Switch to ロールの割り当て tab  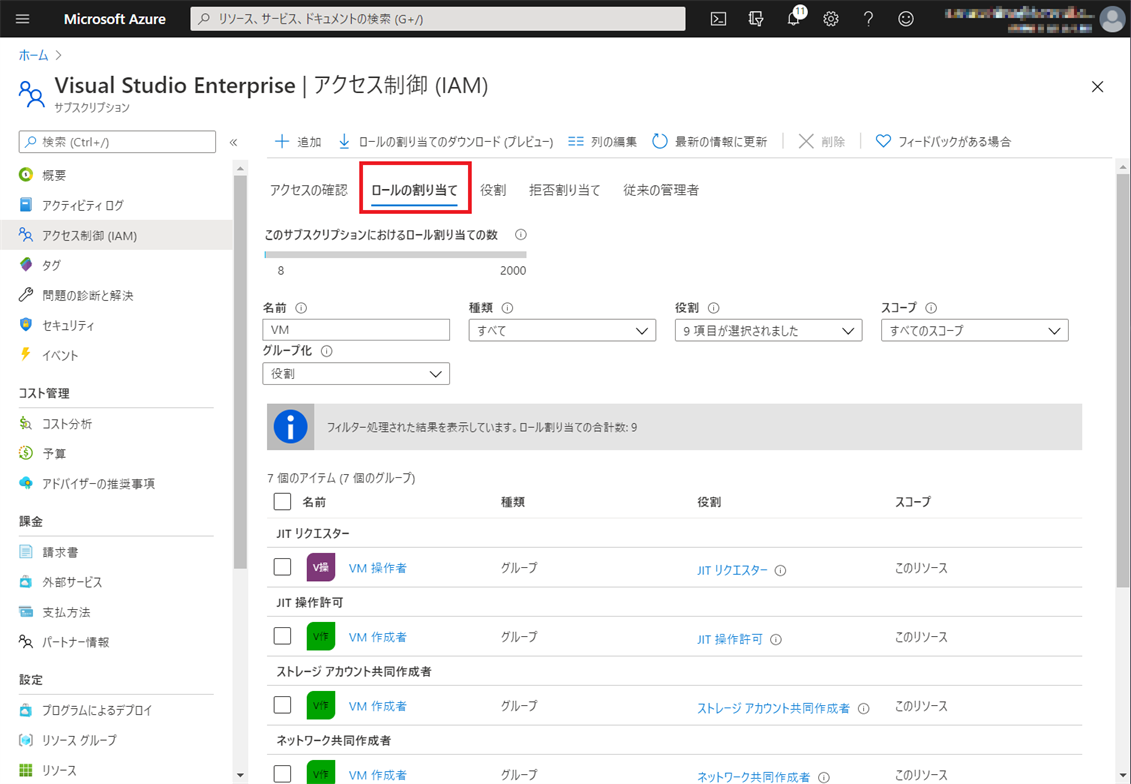pyautogui.click(x=415, y=190)
